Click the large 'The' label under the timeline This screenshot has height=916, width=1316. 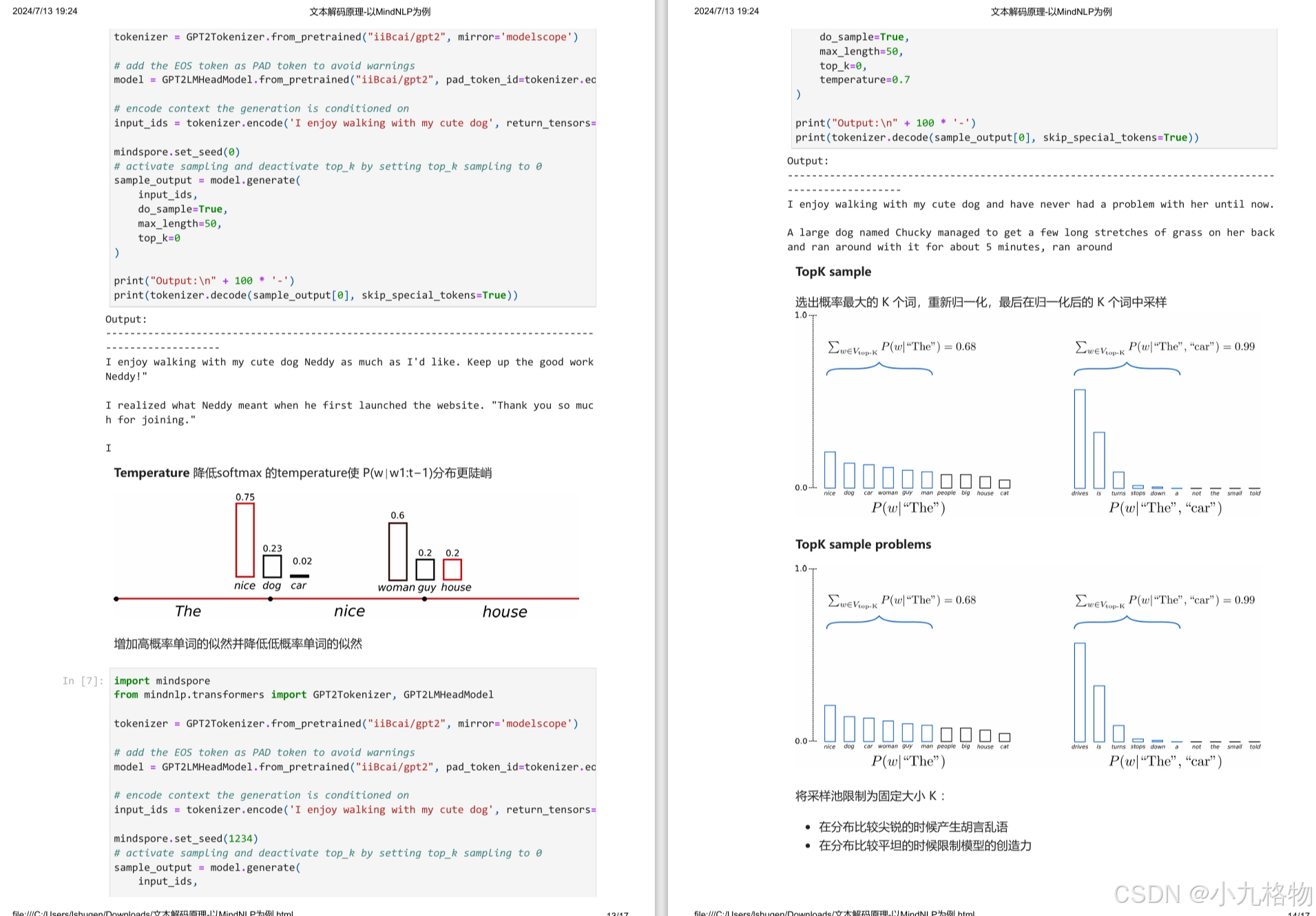point(188,611)
